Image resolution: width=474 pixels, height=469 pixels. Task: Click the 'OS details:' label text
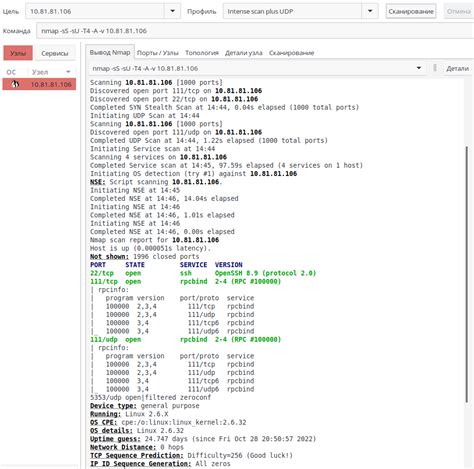coord(111,431)
